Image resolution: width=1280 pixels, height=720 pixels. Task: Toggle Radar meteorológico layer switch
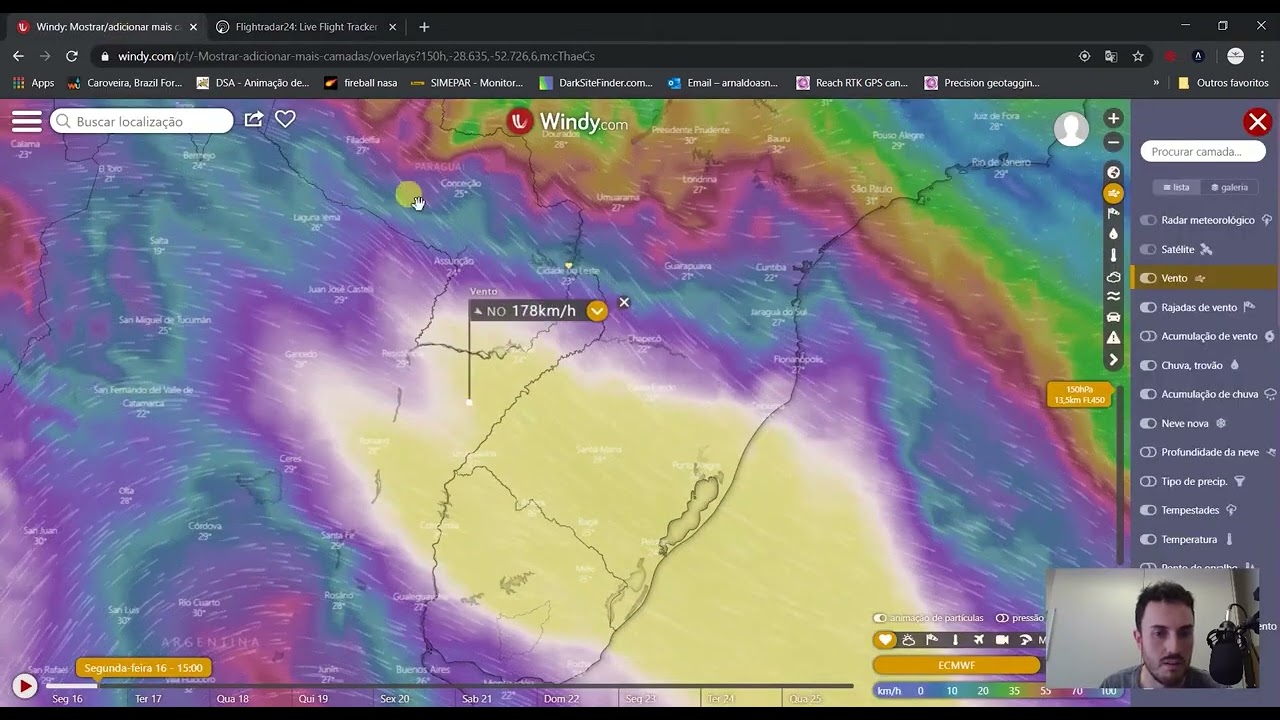click(1148, 220)
